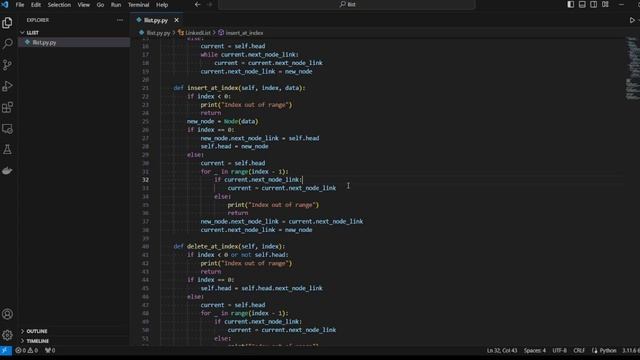Open the Run and Debug view

[7, 86]
